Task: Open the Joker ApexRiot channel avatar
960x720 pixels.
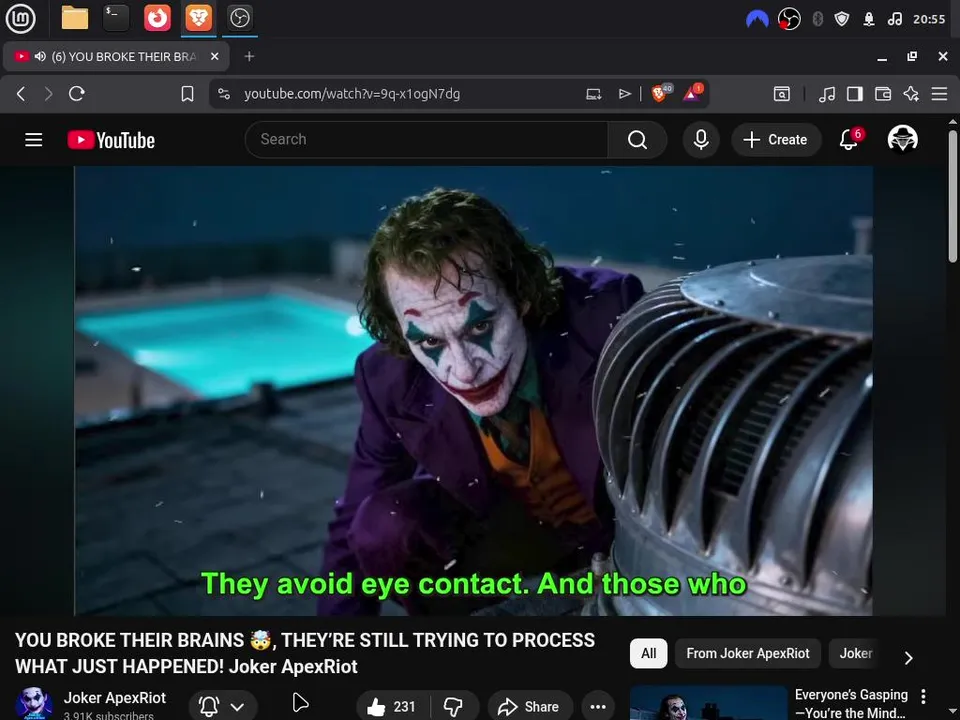Action: (x=34, y=704)
